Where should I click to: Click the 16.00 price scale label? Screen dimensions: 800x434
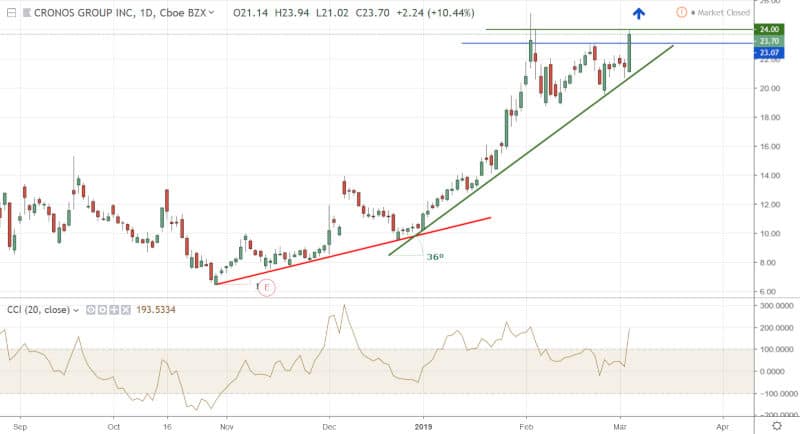tap(769, 146)
